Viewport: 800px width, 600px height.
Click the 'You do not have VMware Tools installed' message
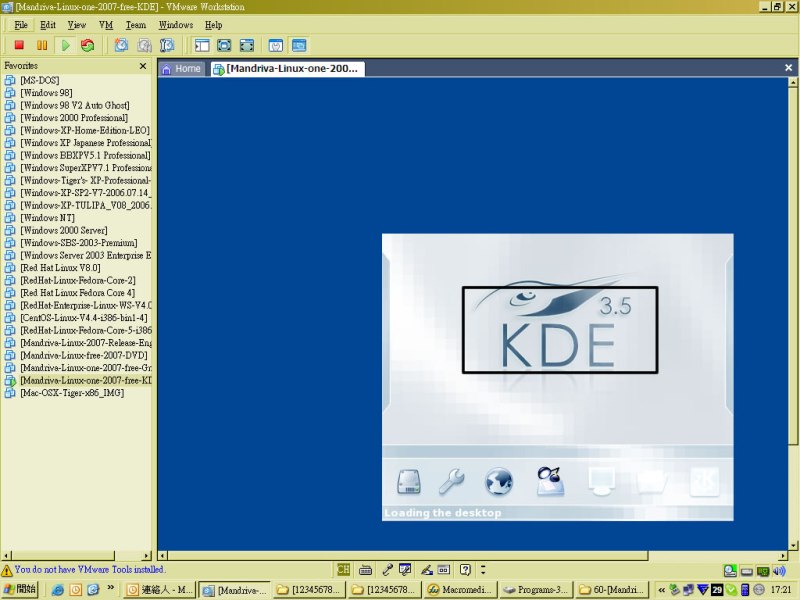pos(90,569)
